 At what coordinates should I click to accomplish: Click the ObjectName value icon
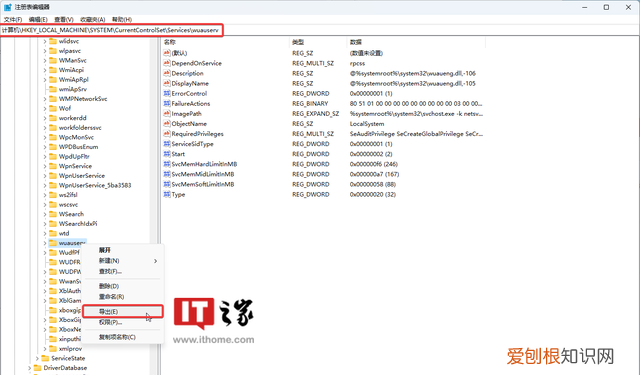pos(167,124)
